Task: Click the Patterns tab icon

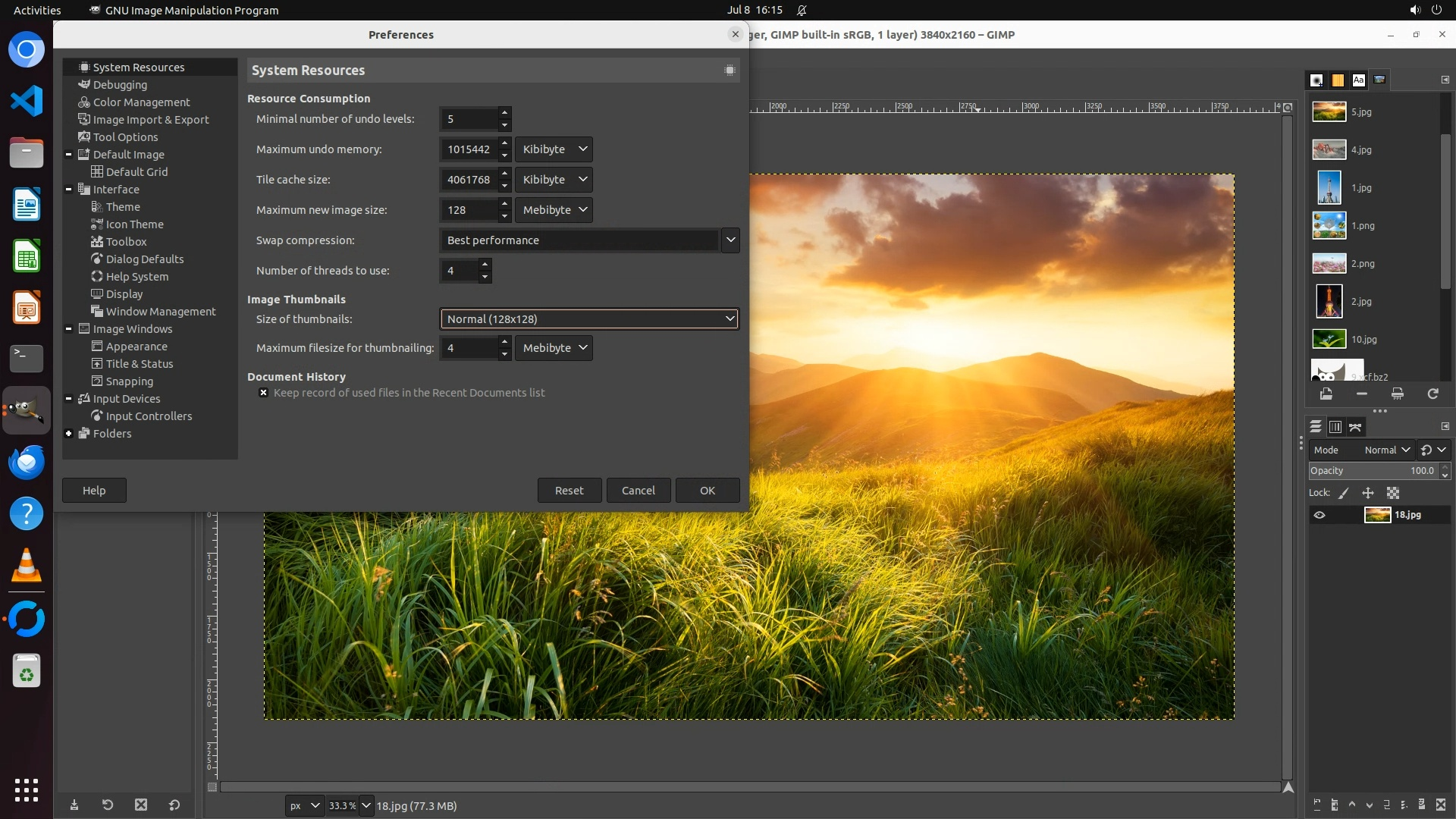Action: pos(1338,80)
